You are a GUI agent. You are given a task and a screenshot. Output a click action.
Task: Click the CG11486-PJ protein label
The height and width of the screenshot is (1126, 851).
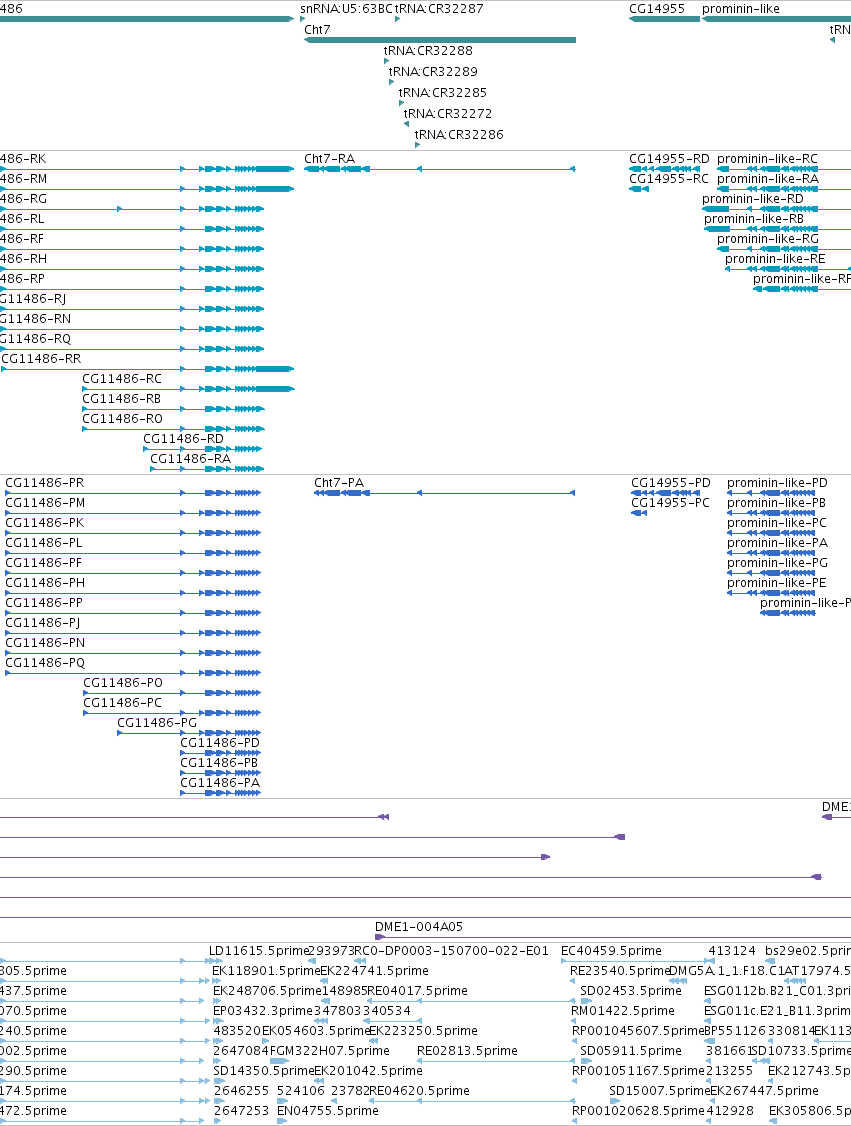tap(42, 623)
